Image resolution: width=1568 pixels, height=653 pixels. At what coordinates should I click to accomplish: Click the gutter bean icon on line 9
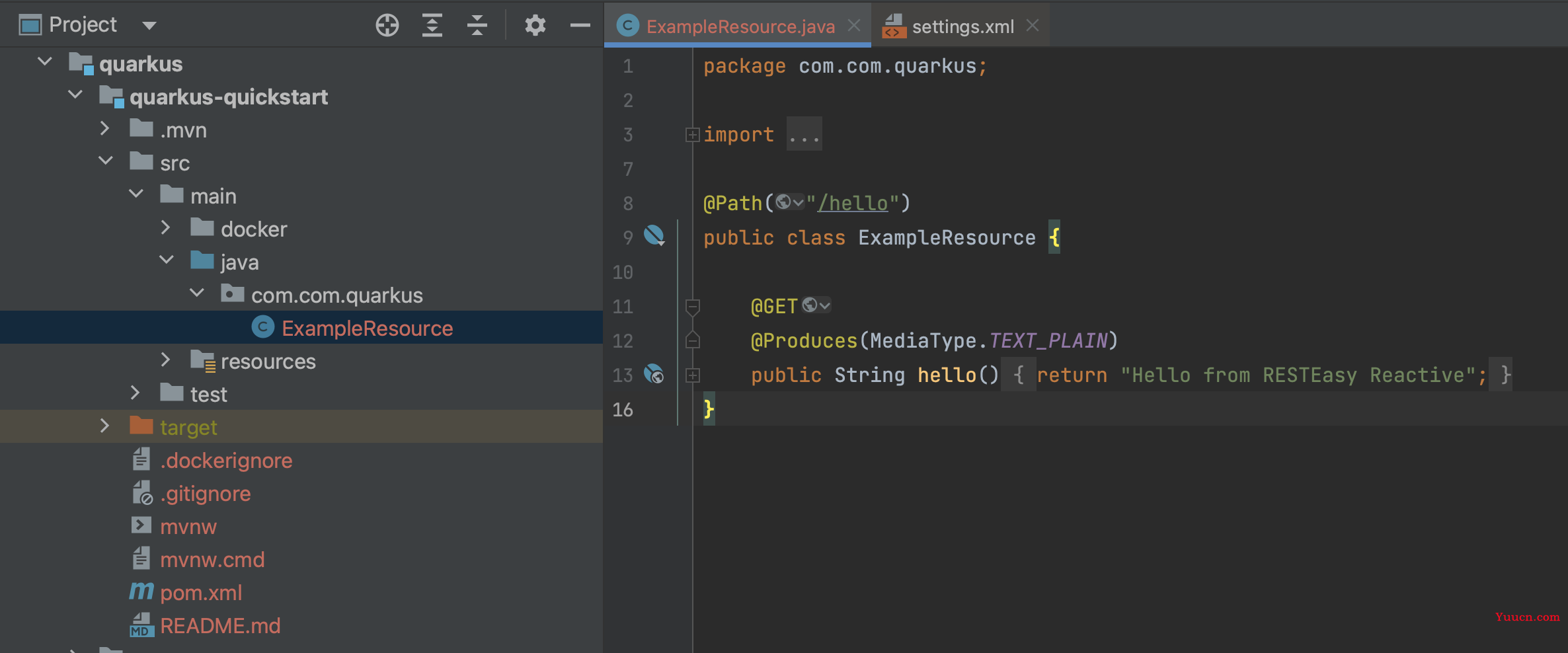tap(654, 235)
